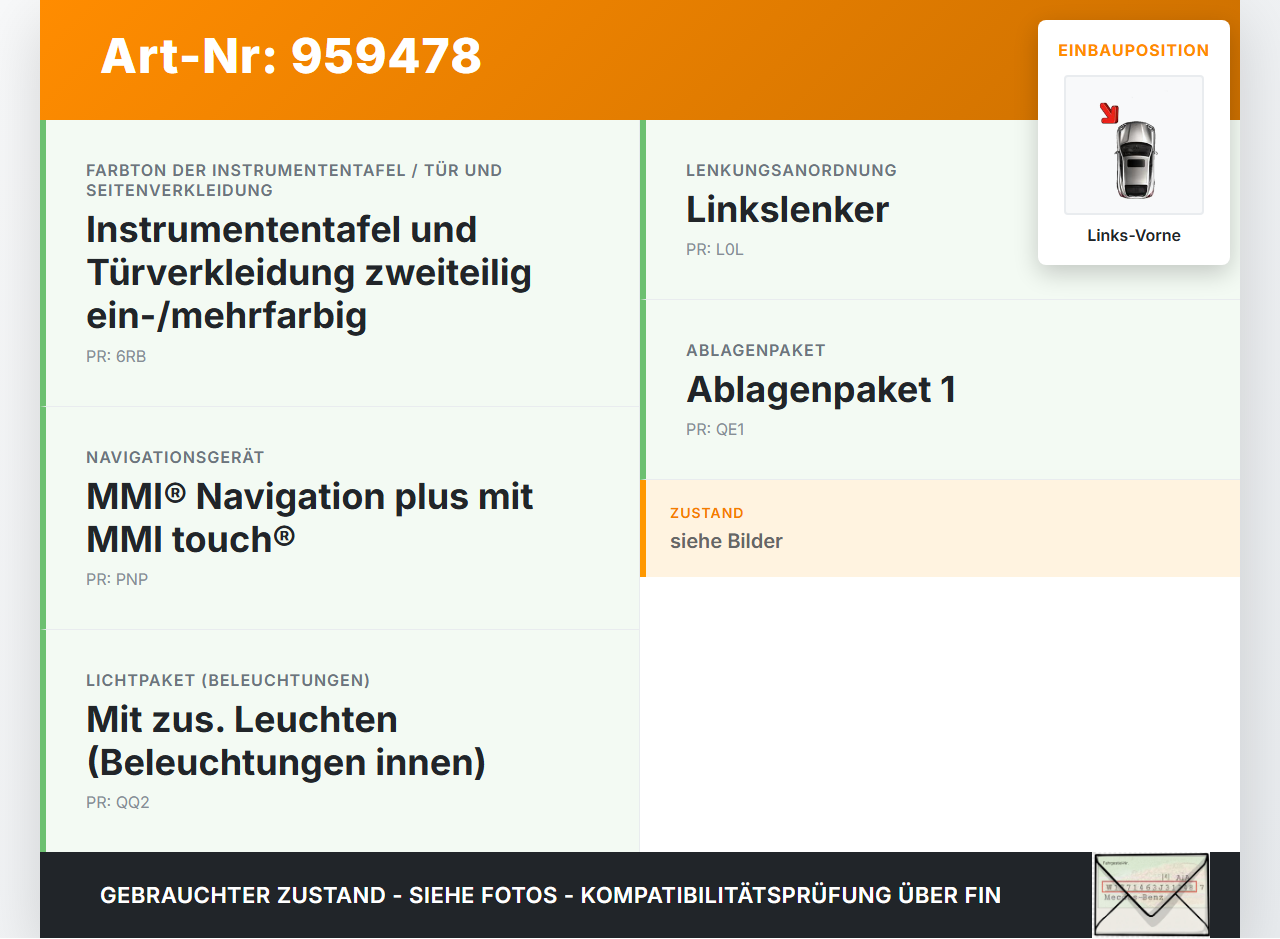
Task: Click the PR code QQ2
Action: (x=117, y=801)
